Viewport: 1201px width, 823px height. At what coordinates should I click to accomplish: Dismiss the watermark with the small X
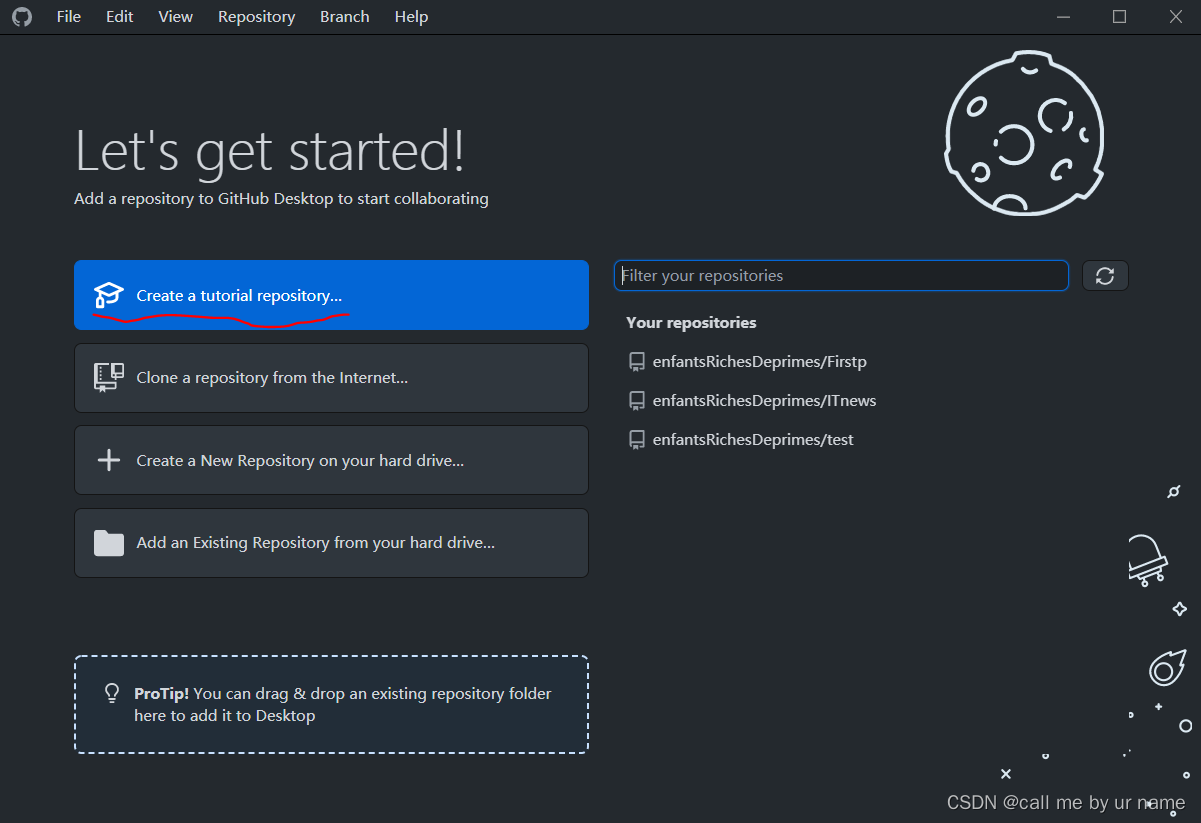(1005, 773)
